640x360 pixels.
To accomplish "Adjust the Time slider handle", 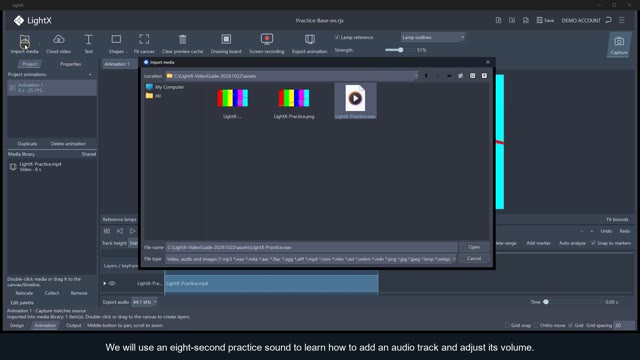I will [546, 302].
